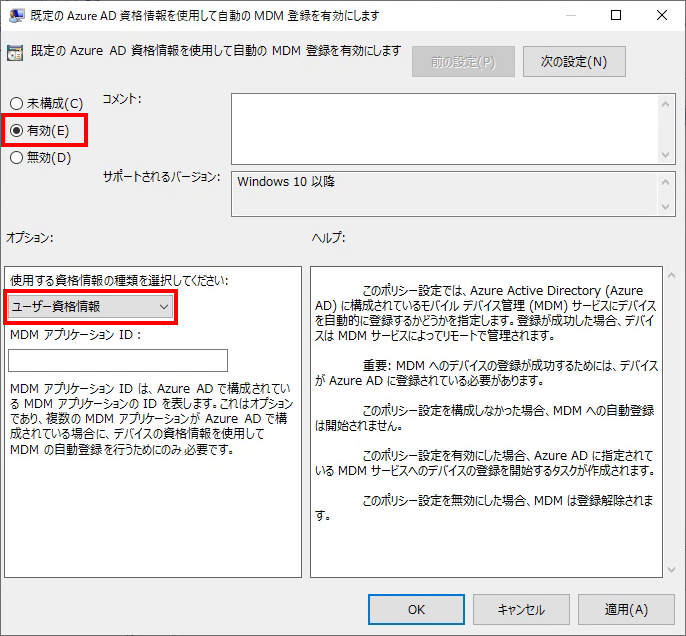
Task: Click the title bar application icon
Action: [x=17, y=15]
